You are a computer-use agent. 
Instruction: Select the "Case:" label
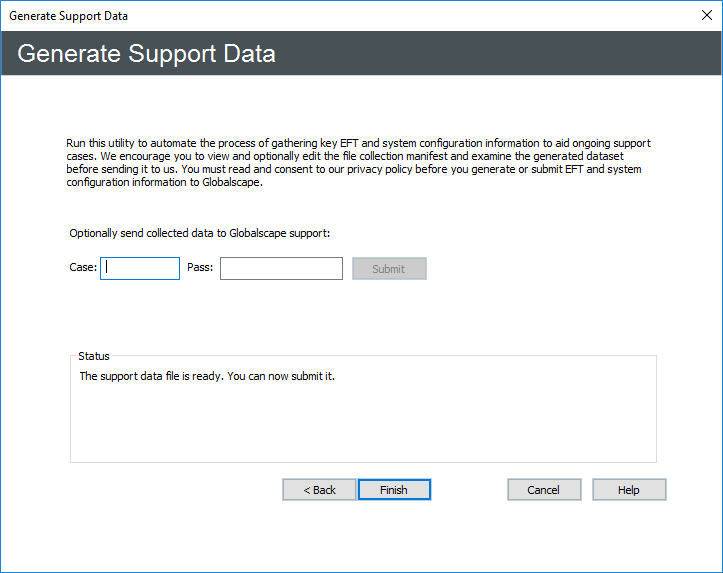(x=83, y=268)
